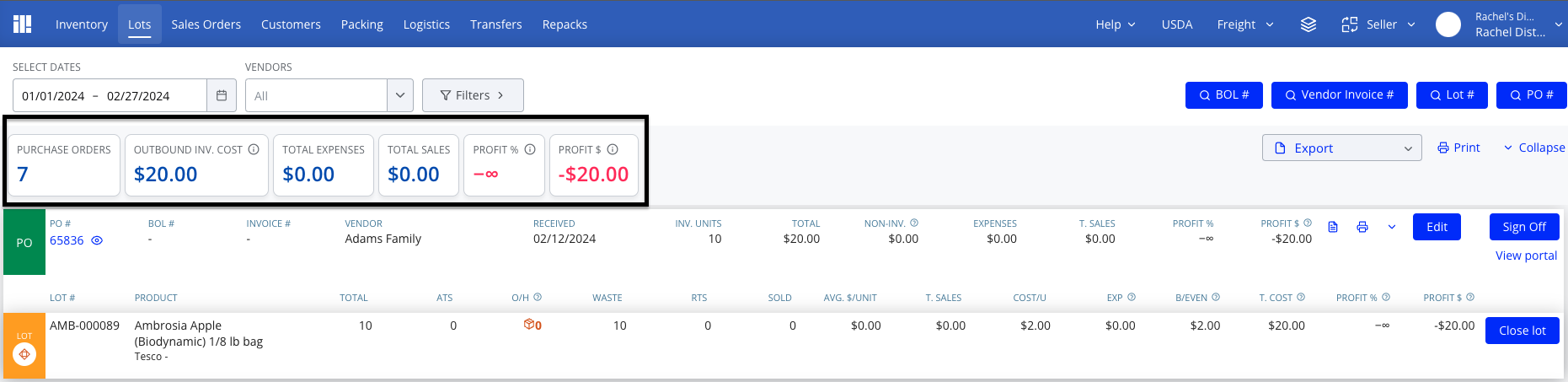1568x382 pixels.
Task: Click the app logo grid icon
Action: (23, 24)
